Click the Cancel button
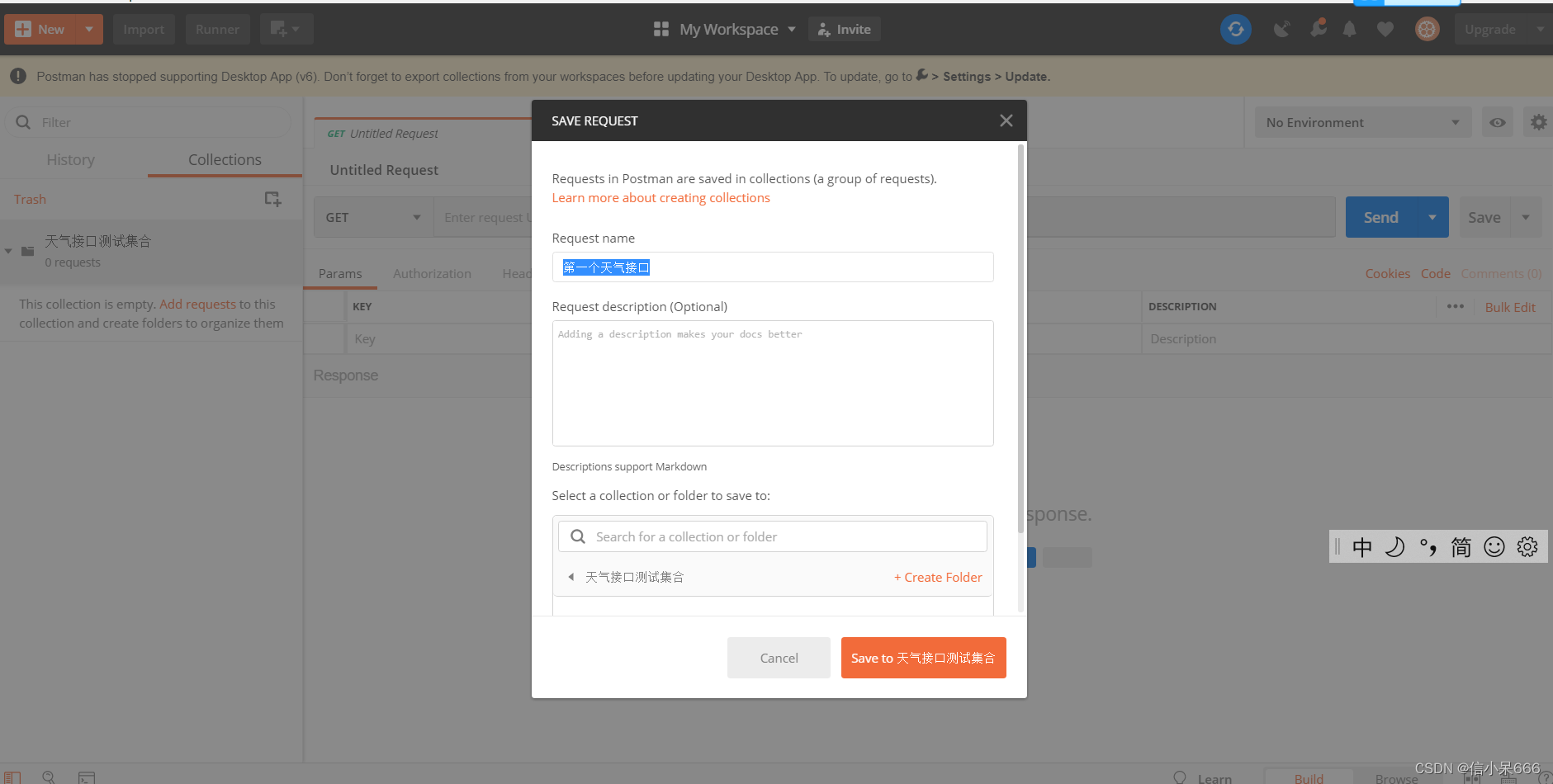The image size is (1553, 784). coord(779,658)
